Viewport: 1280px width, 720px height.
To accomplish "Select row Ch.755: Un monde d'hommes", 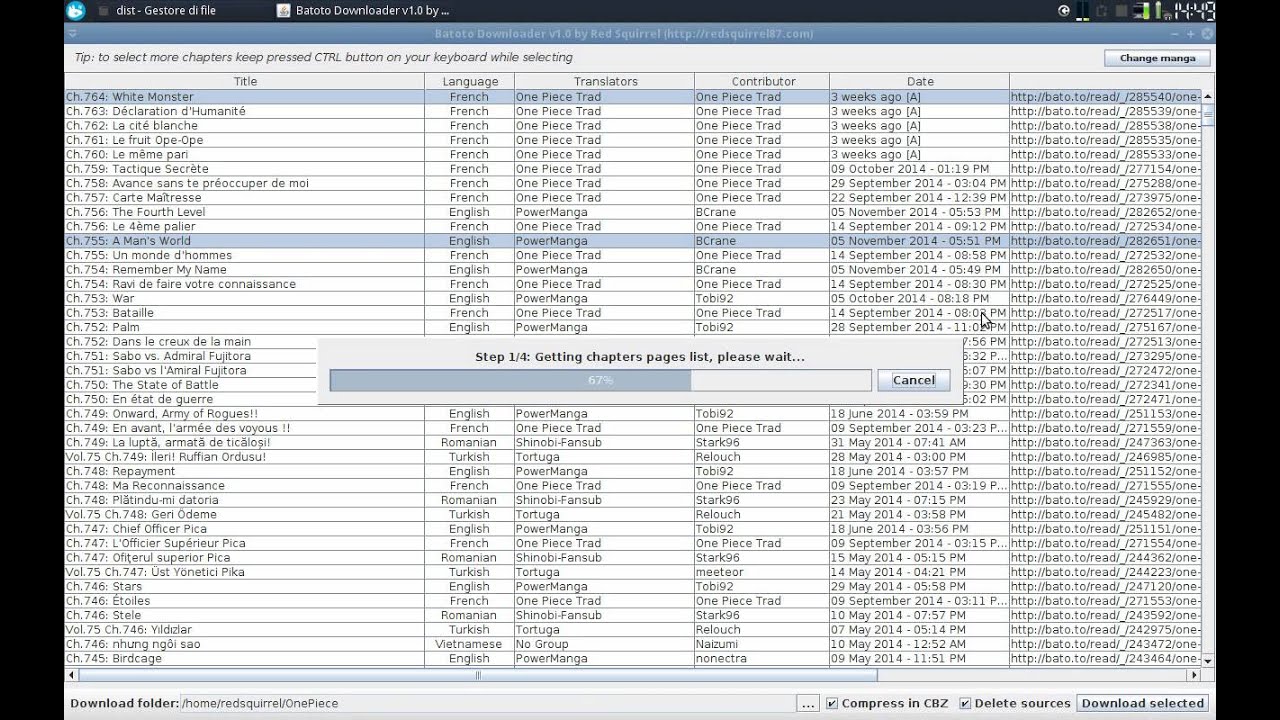I will pyautogui.click(x=633, y=255).
